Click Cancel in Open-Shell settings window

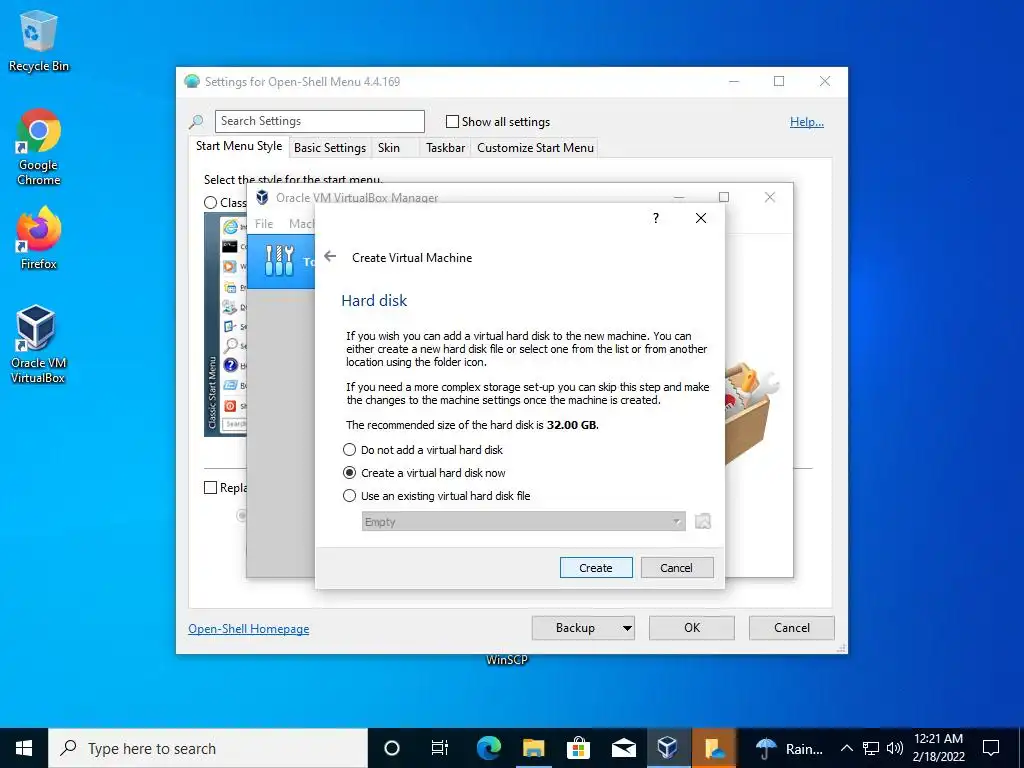792,628
